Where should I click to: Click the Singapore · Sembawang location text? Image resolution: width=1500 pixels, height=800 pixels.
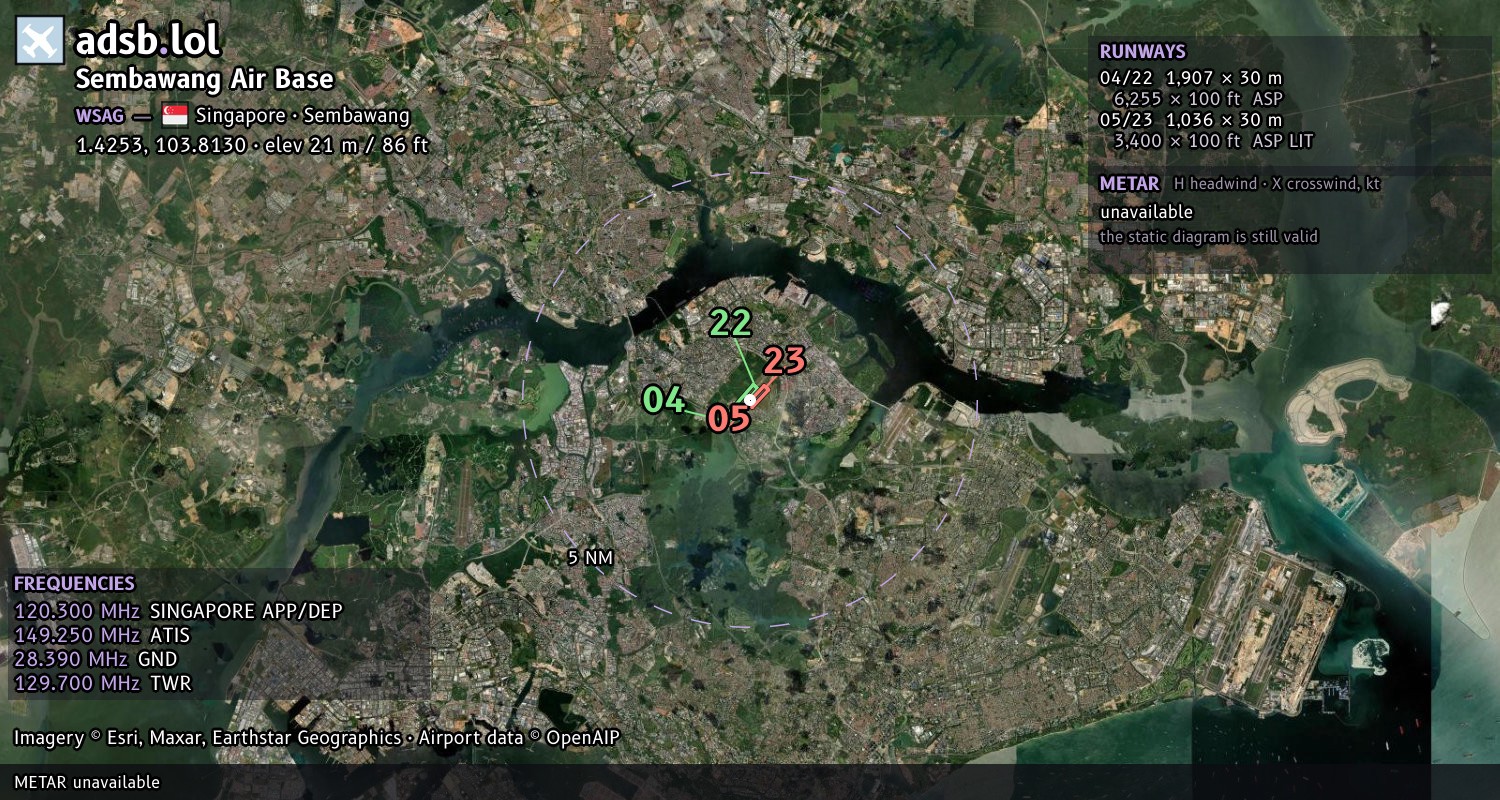click(303, 115)
